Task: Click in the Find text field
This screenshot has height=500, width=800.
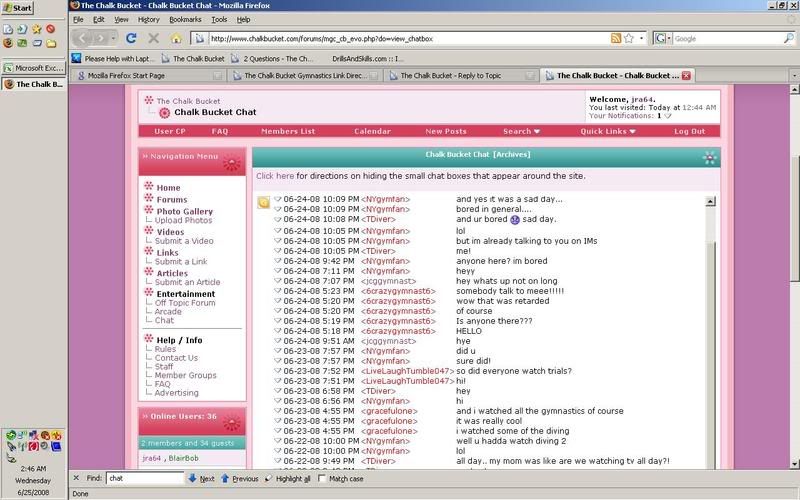Action: coord(145,478)
